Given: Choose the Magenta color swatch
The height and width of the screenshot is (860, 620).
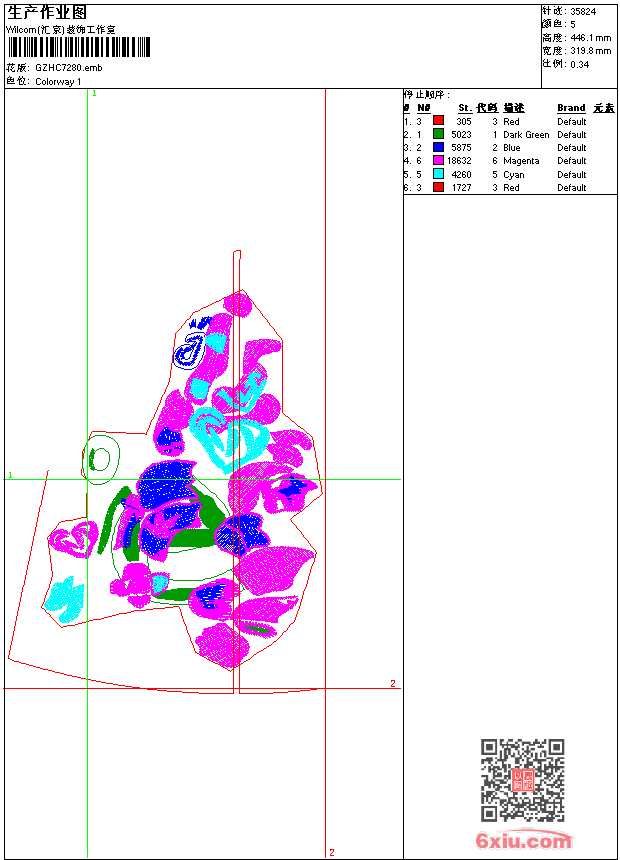Looking at the screenshot, I should click(x=438, y=160).
